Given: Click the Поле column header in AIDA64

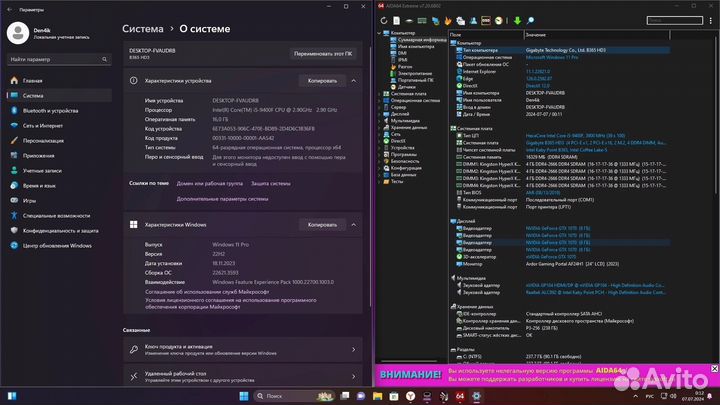Looking at the screenshot, I should tap(486, 35).
